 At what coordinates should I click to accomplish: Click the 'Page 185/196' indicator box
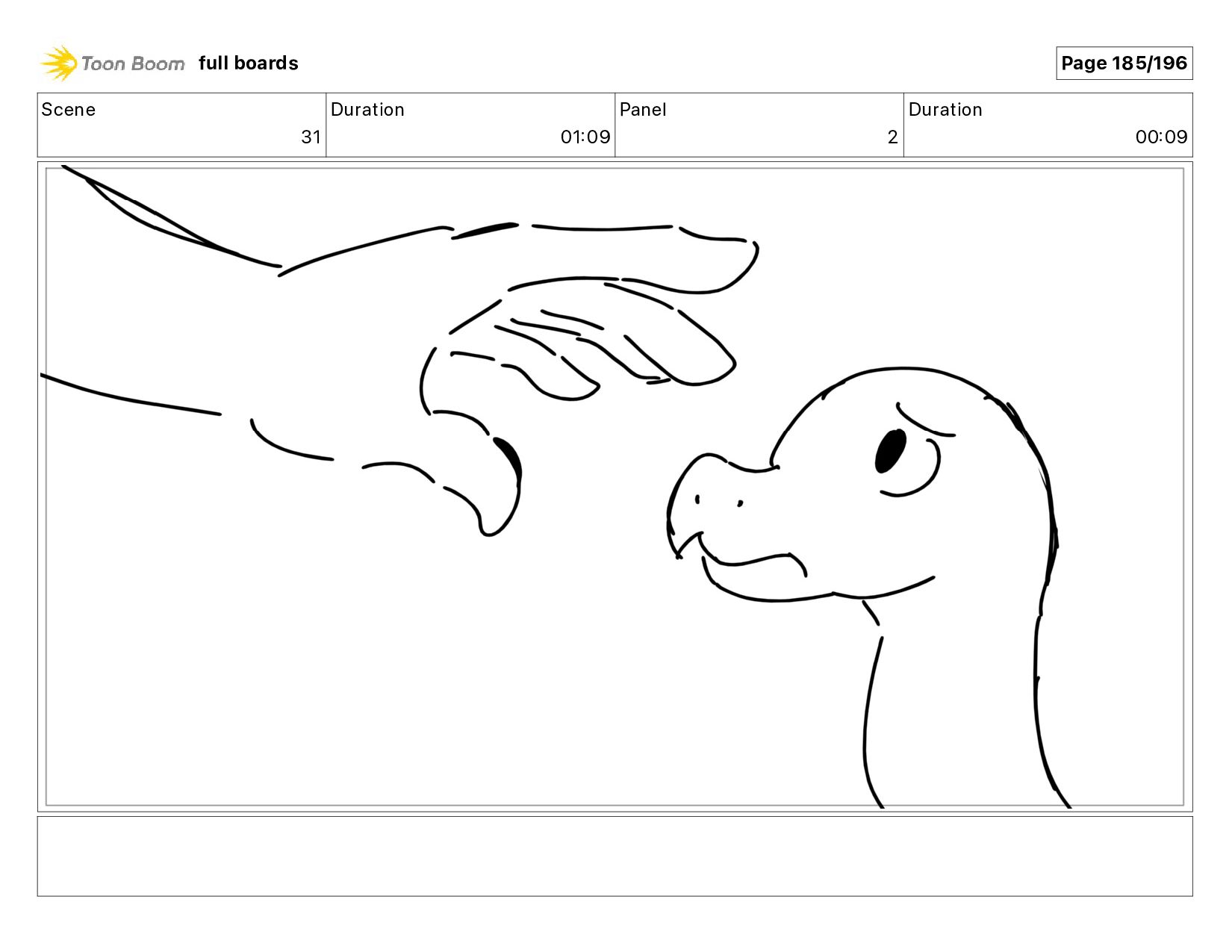1124,63
